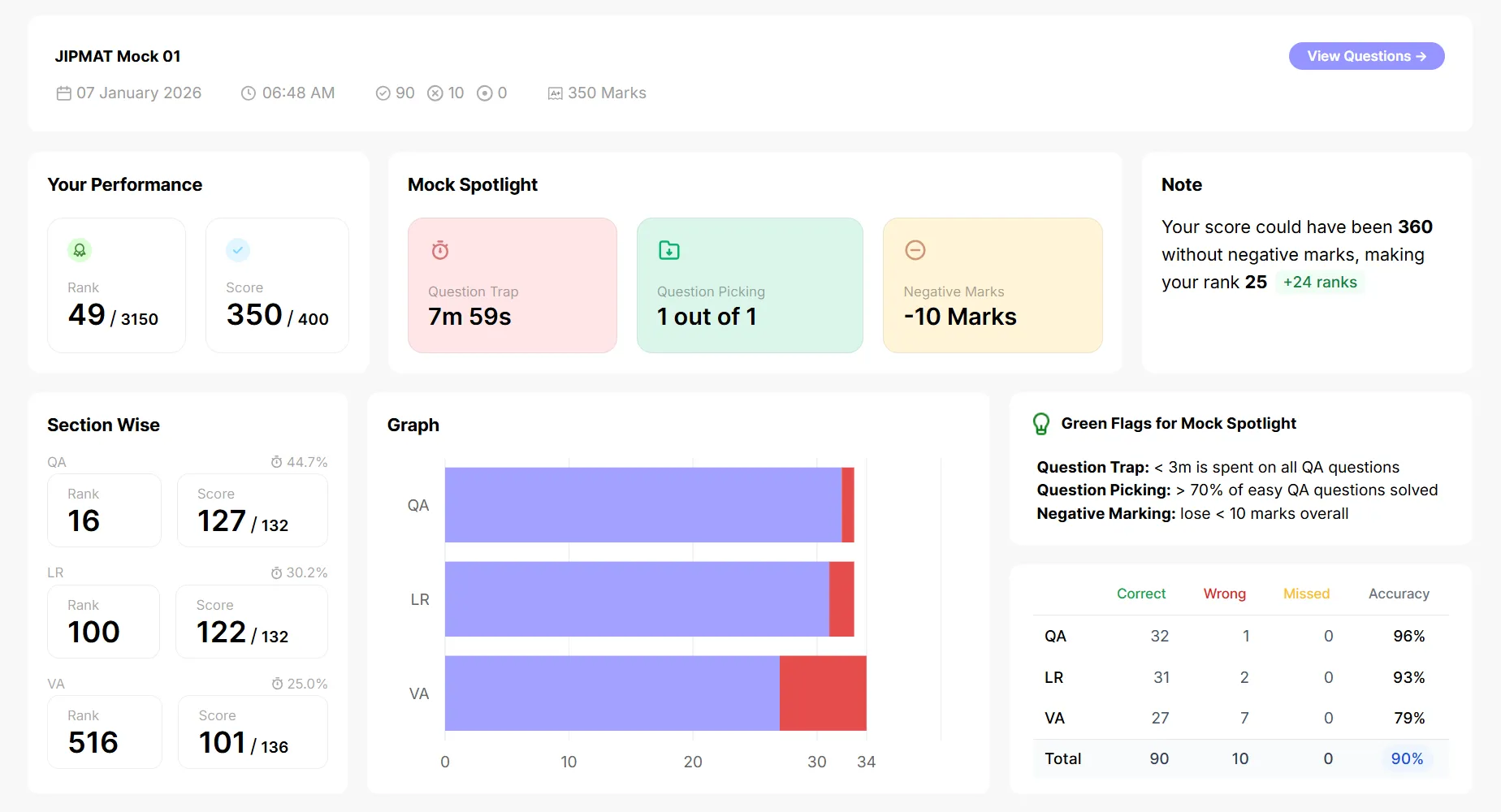
Task: Select the red VA bar segment
Action: point(823,693)
